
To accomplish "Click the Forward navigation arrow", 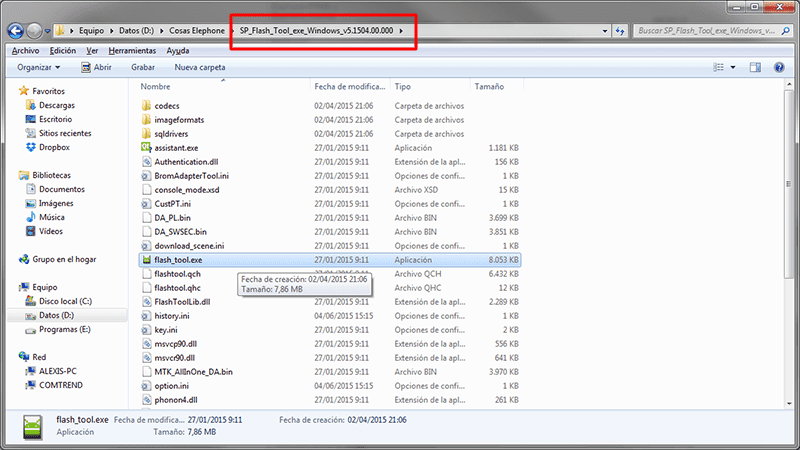I will (x=34, y=31).
